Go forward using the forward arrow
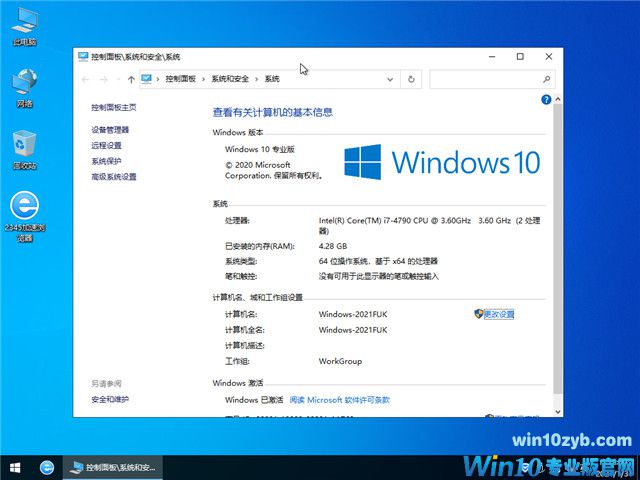The image size is (640, 480). [104, 79]
